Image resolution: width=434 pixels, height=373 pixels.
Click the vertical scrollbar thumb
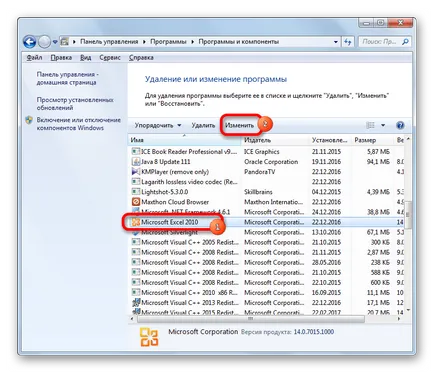click(408, 215)
